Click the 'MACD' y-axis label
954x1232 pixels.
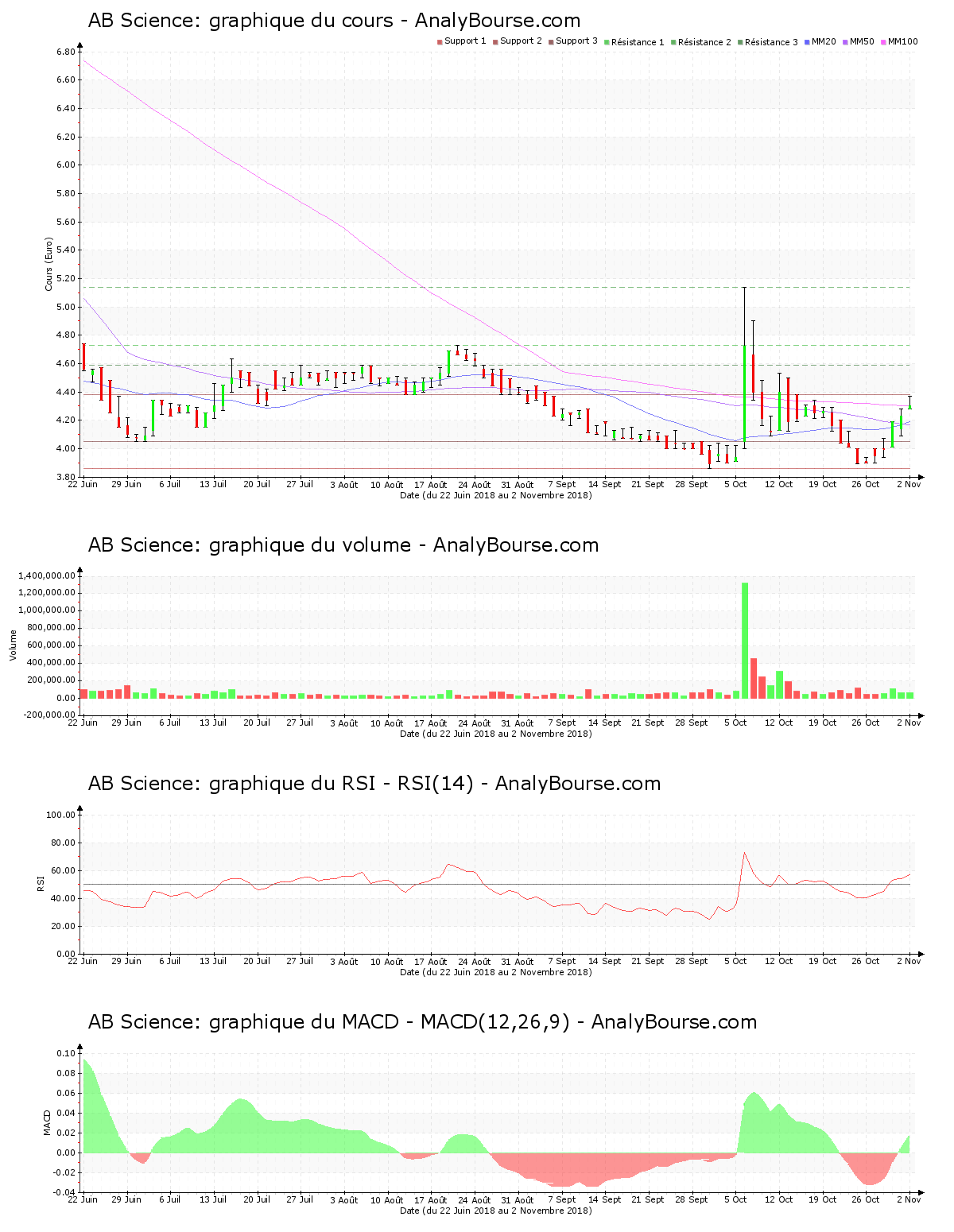coord(47,1122)
